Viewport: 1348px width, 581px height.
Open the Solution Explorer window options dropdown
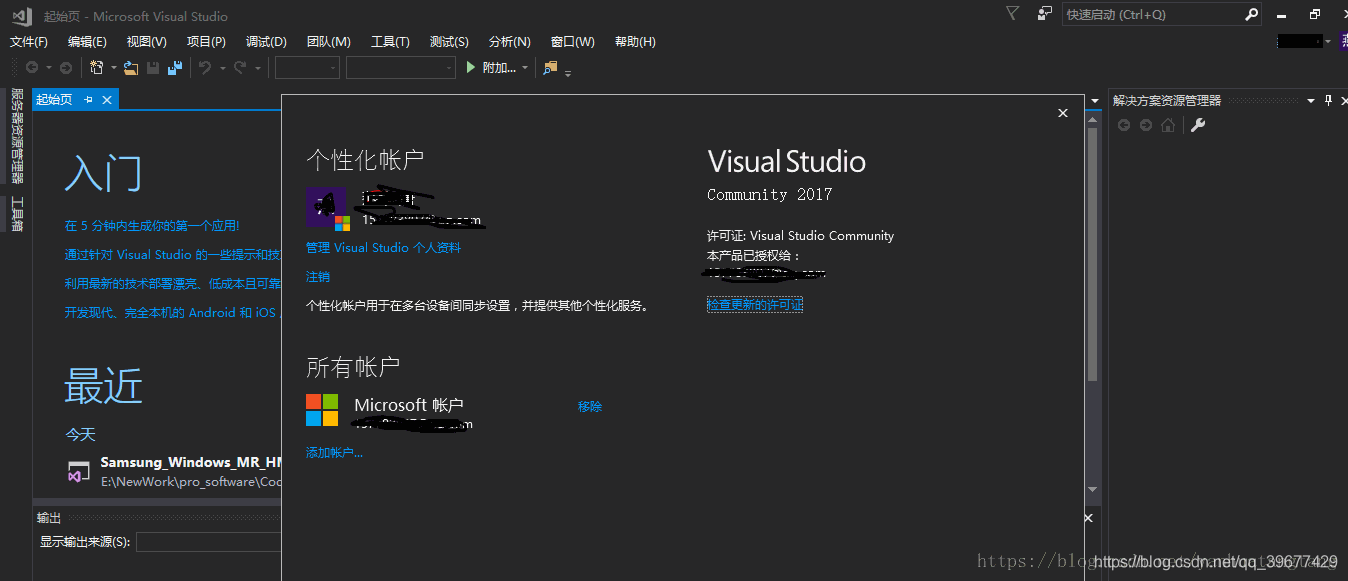1311,100
